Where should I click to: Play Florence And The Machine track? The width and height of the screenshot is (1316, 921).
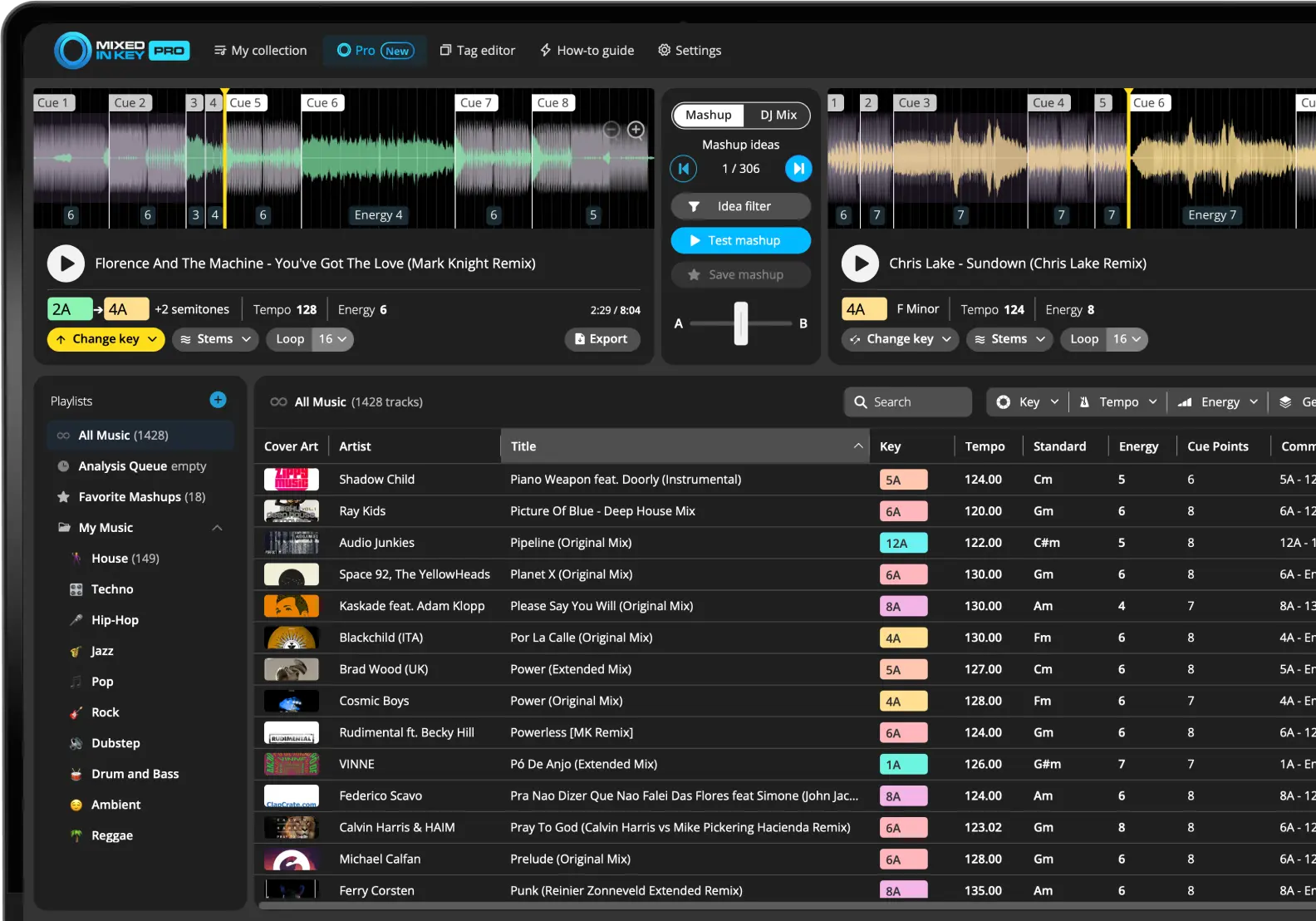pyautogui.click(x=66, y=263)
